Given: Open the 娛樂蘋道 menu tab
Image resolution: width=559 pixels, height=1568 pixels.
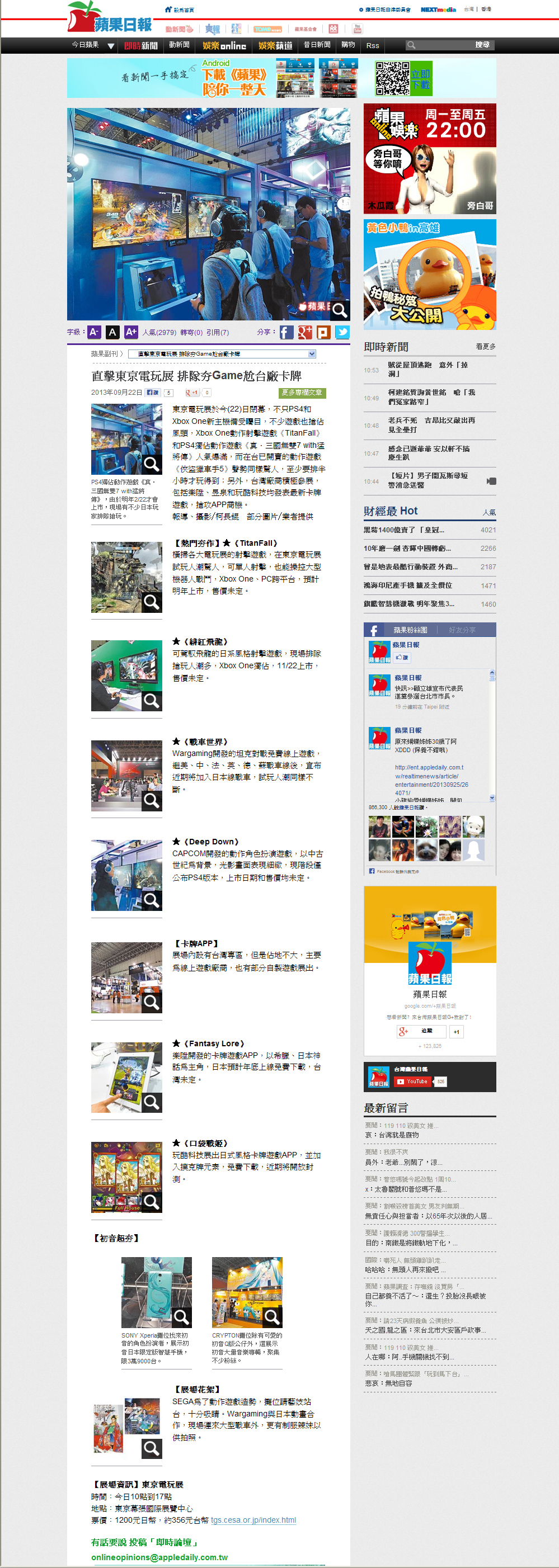Looking at the screenshot, I should tap(275, 46).
